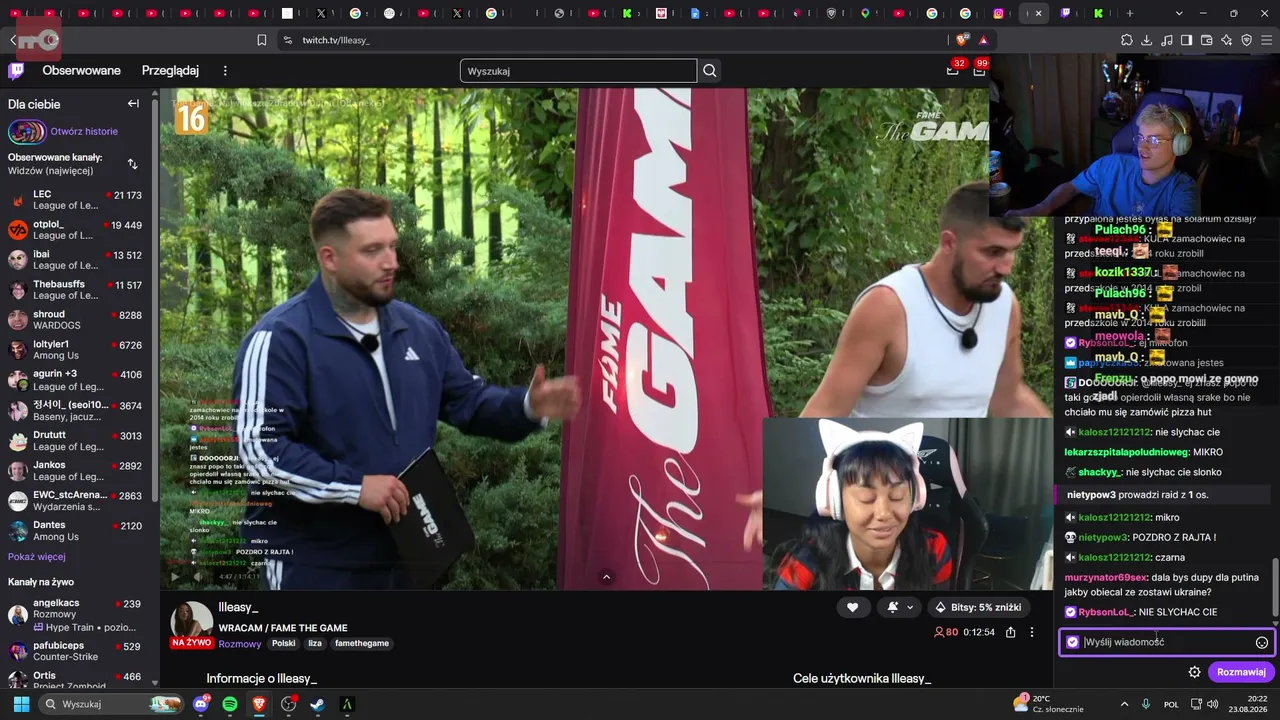The width and height of the screenshot is (1280, 720).
Task: Open notification bell dropdown for Illeasy_
Action: click(x=898, y=607)
